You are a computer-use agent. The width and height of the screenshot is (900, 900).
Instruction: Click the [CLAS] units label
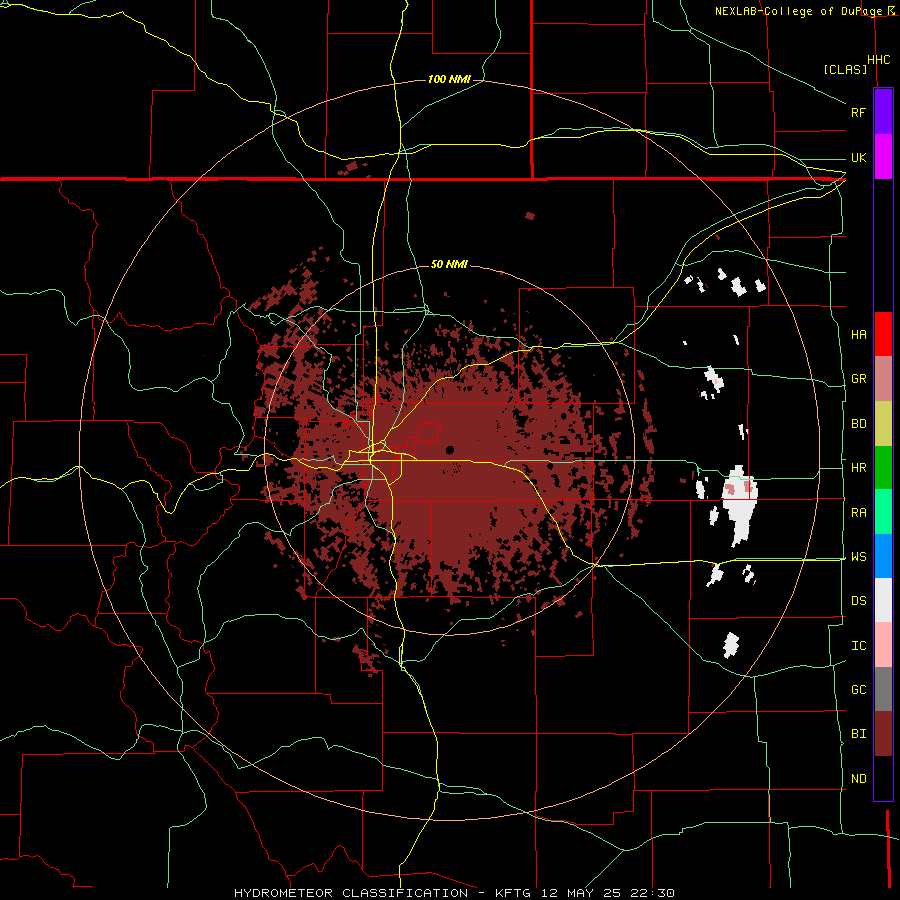(845, 69)
